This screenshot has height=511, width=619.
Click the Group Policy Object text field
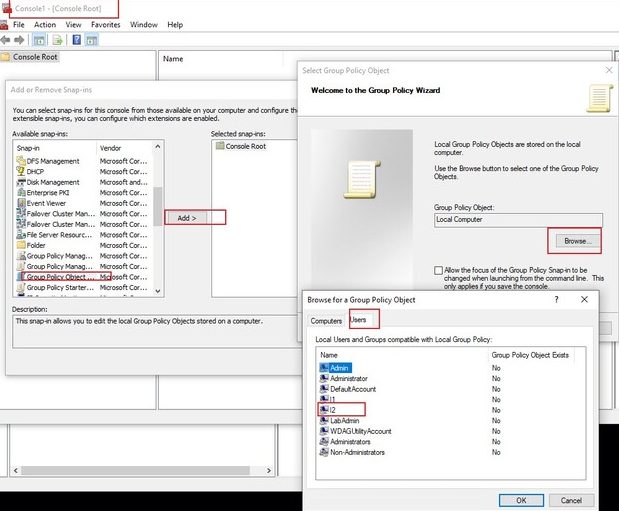coord(518,218)
